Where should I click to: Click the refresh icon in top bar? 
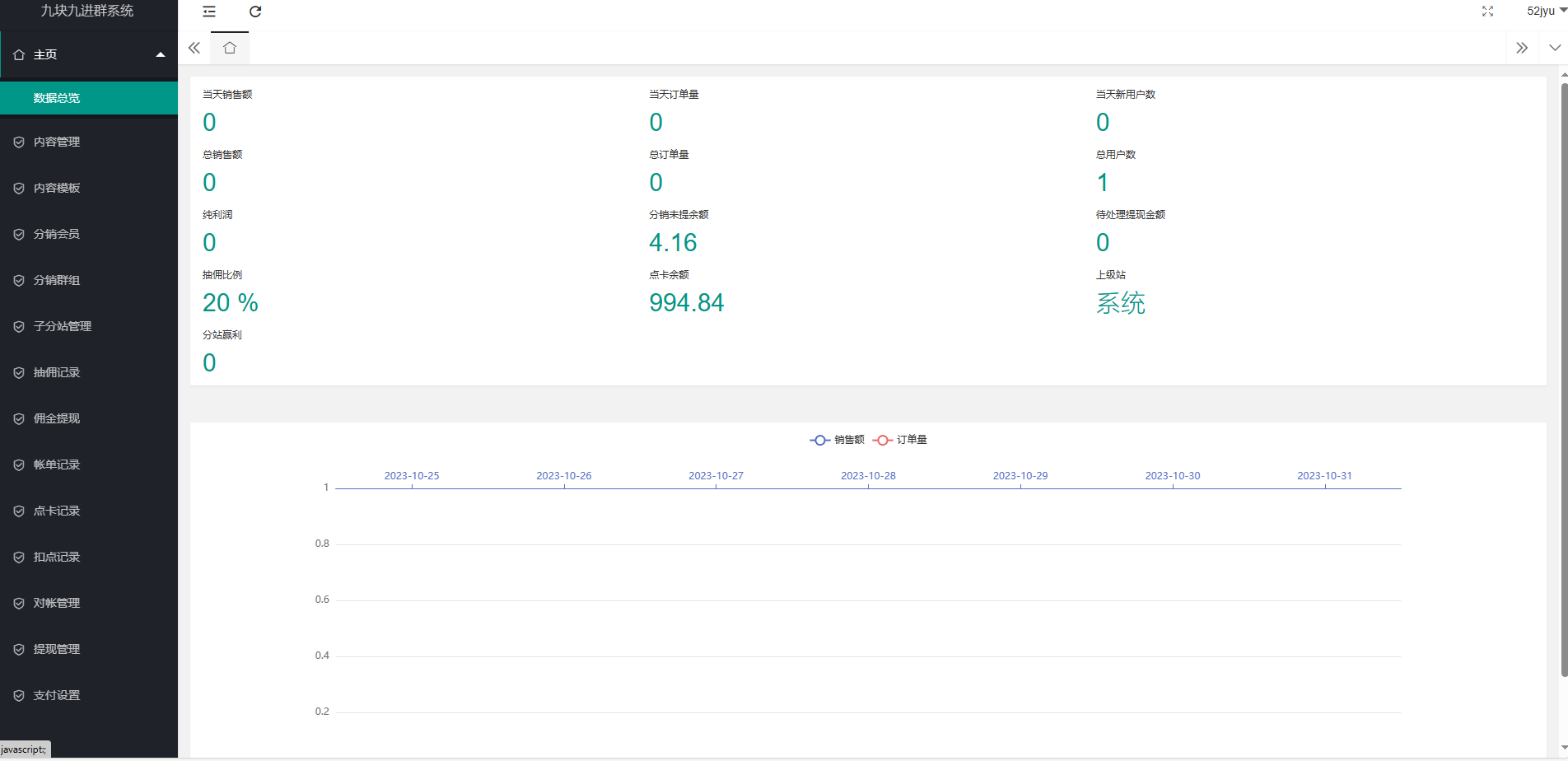pyautogui.click(x=255, y=12)
